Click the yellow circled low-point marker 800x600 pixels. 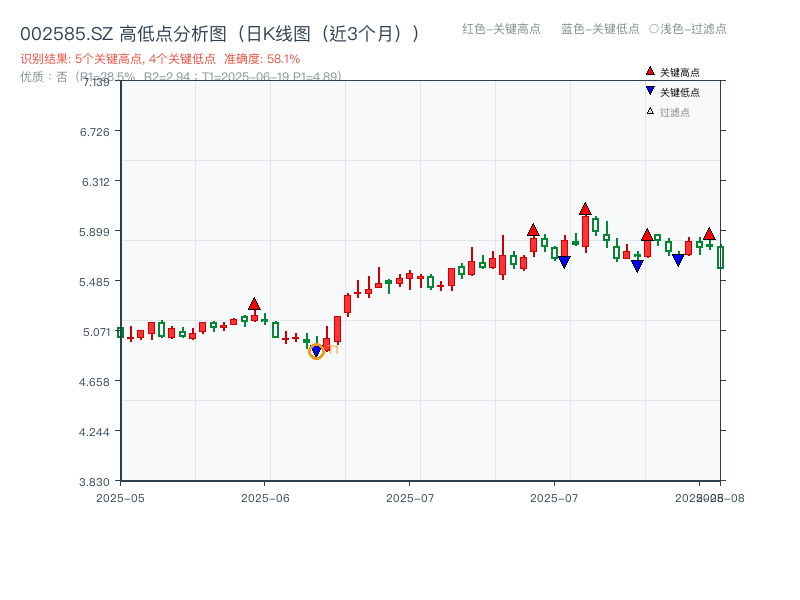pyautogui.click(x=316, y=351)
